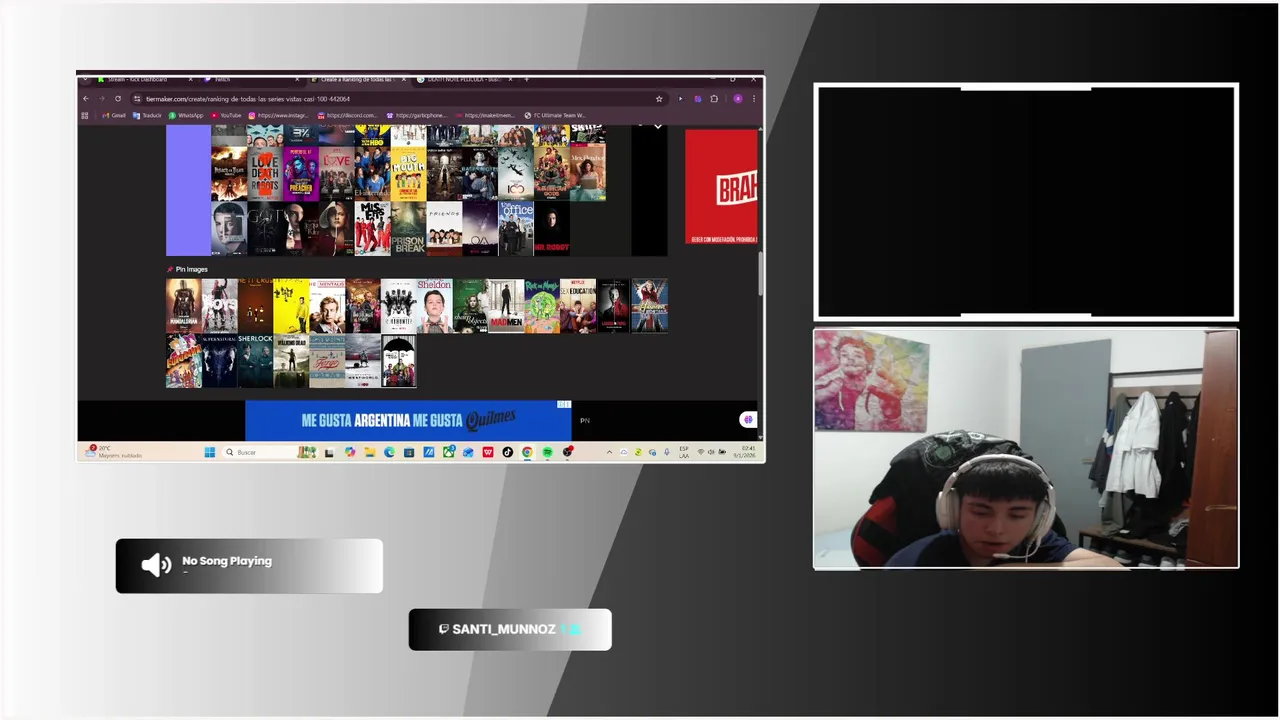The image size is (1280, 720).
Task: Select the Preacher poster in tier row
Action: tap(300, 174)
